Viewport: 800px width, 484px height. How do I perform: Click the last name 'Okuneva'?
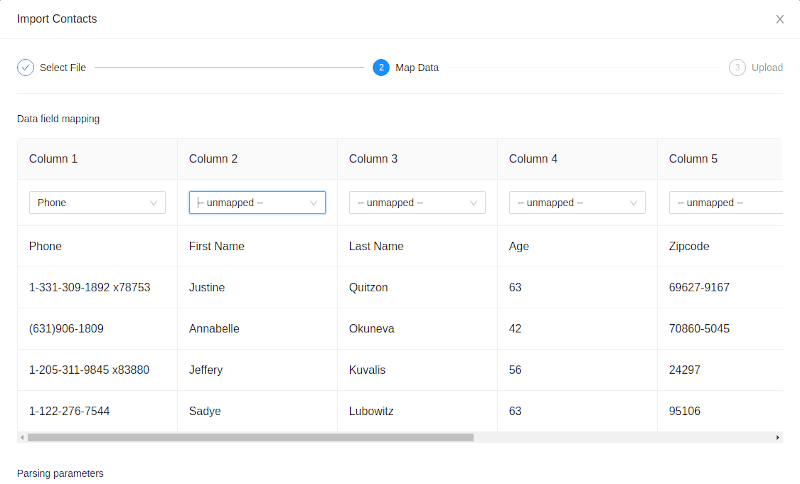point(371,328)
